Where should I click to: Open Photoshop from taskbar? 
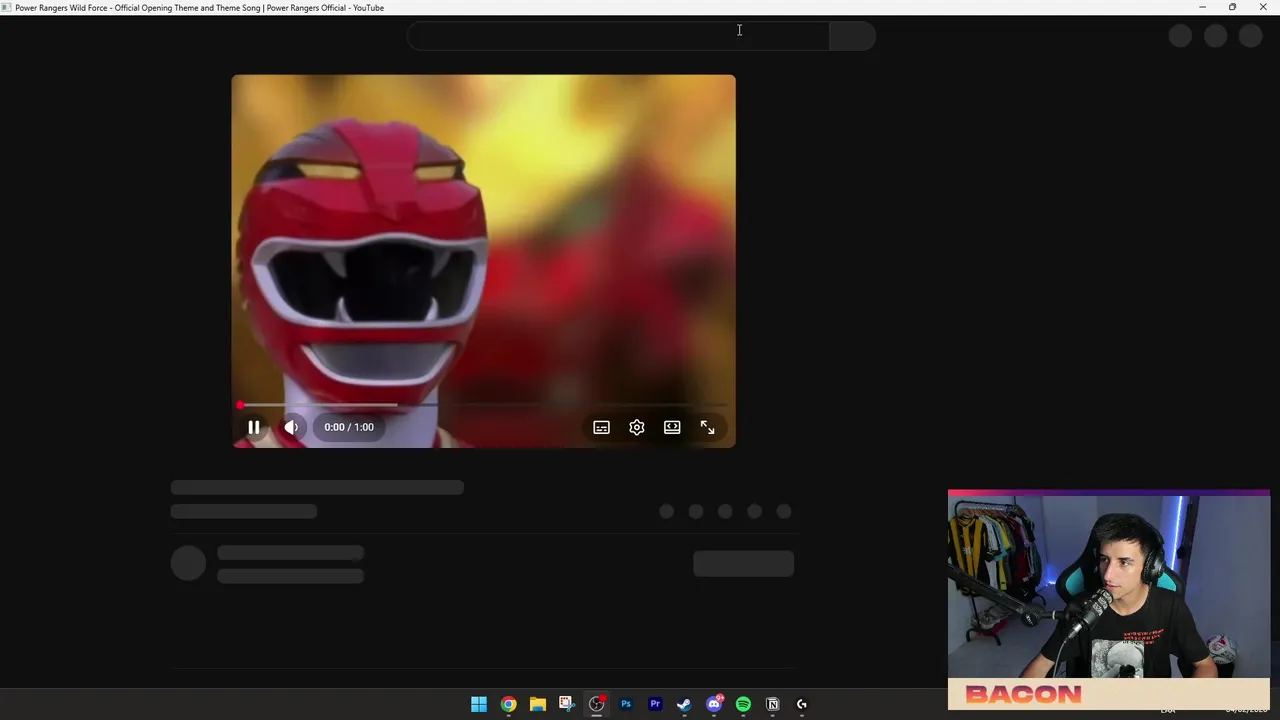click(x=626, y=704)
